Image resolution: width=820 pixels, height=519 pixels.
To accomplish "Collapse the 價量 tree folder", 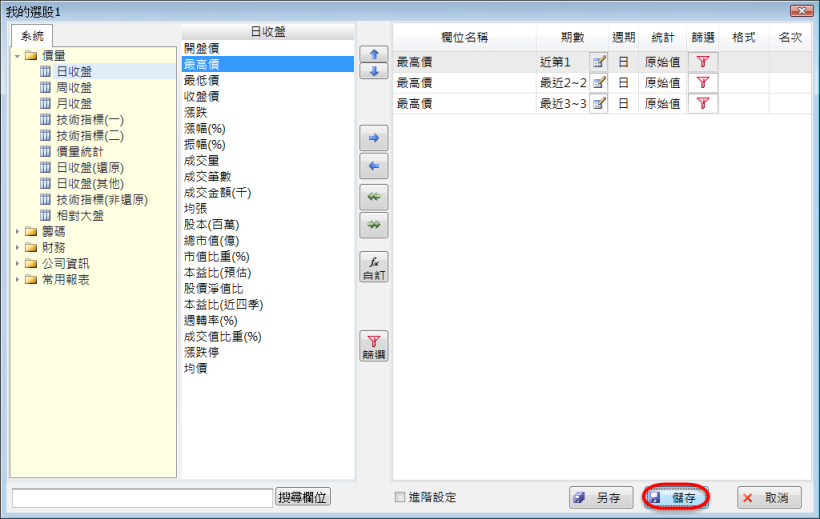I will [x=18, y=55].
